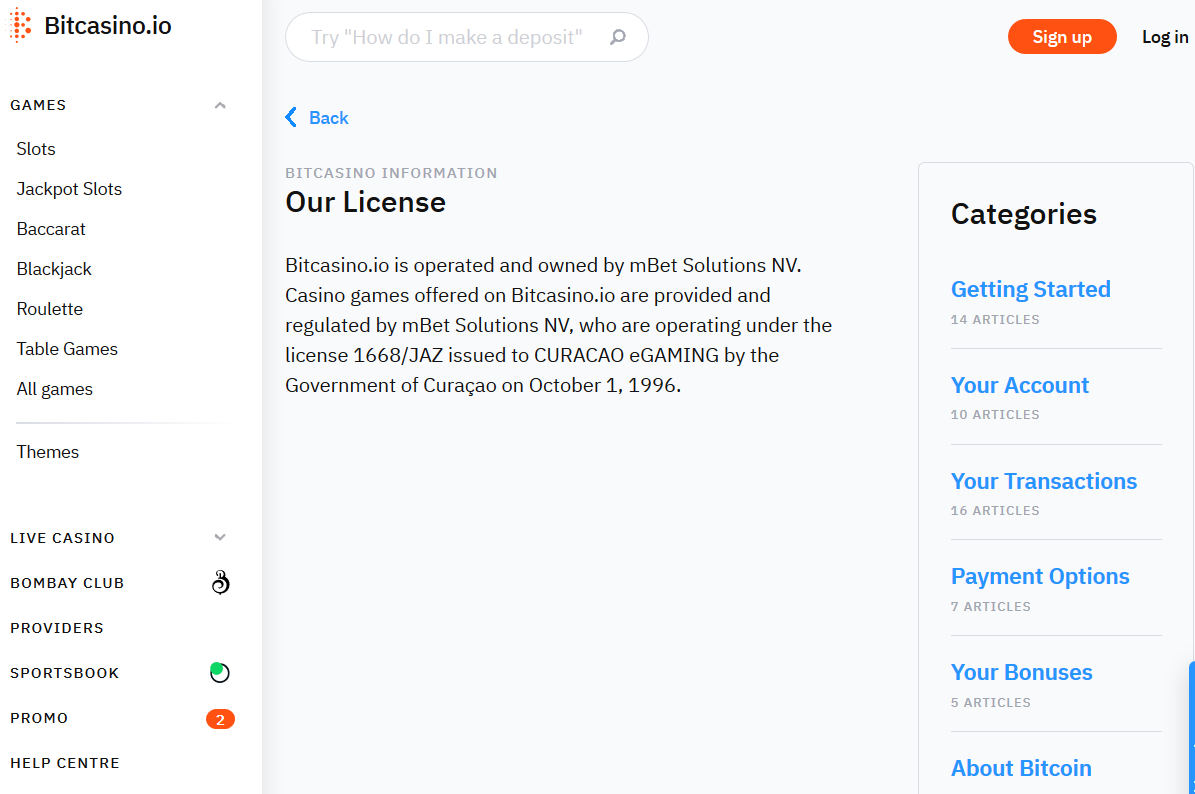Open the Payment Options category

pos(1040,576)
